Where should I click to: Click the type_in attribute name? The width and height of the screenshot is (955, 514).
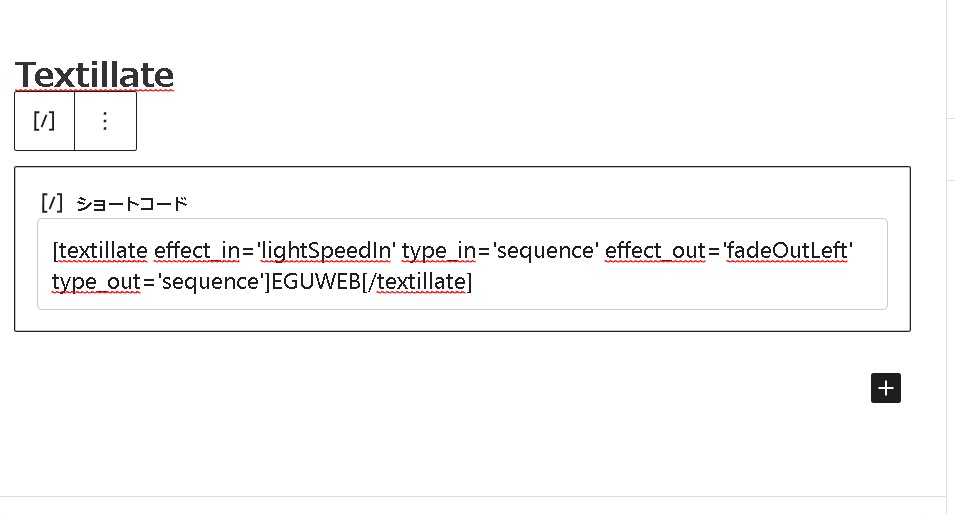pyautogui.click(x=438, y=250)
